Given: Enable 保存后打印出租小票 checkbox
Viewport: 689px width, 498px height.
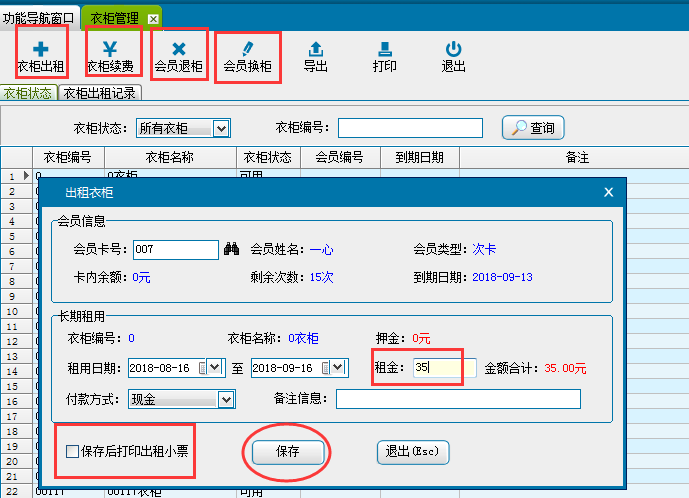Looking at the screenshot, I should point(72,452).
